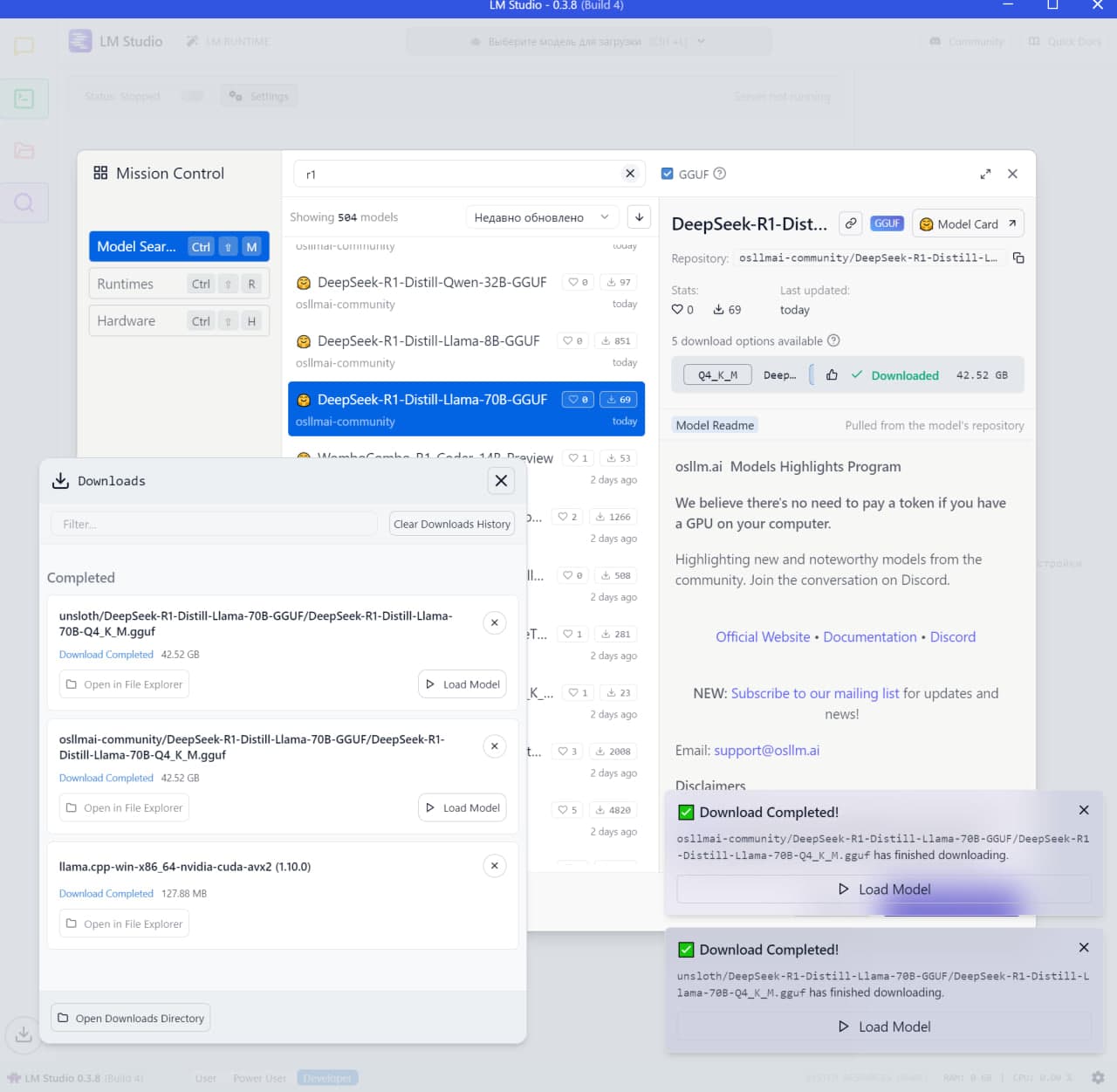Image resolution: width=1117 pixels, height=1092 pixels.
Task: Select the Model Readme tab
Action: click(x=715, y=425)
